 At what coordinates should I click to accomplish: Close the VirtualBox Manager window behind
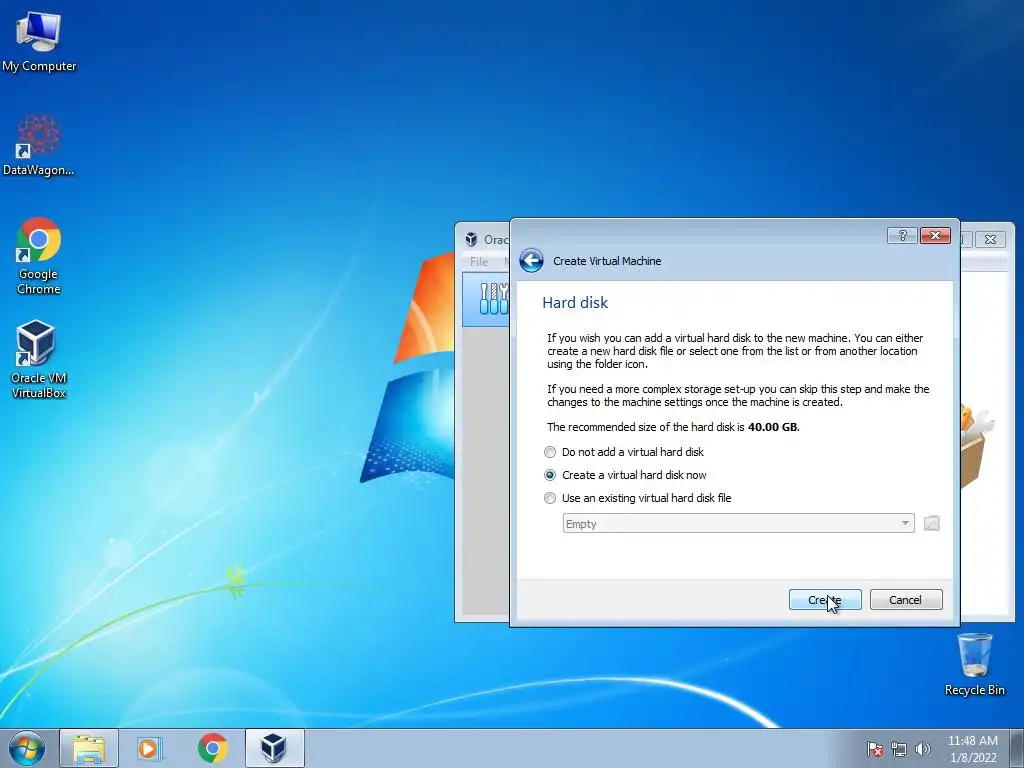pyautogui.click(x=990, y=240)
